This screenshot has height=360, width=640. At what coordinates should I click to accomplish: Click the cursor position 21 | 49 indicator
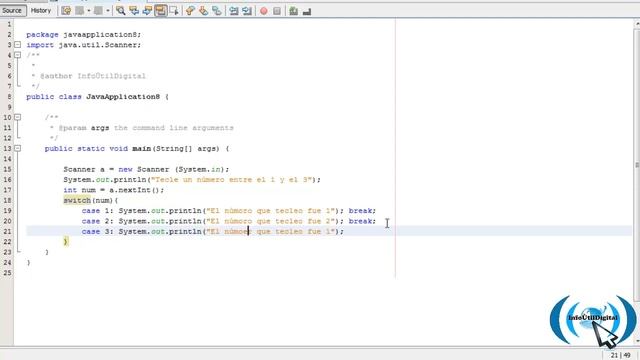pyautogui.click(x=620, y=356)
